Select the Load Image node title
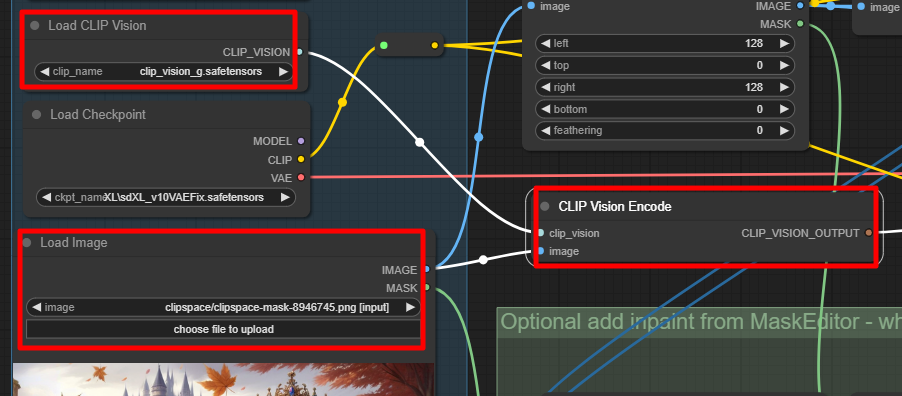The width and height of the screenshot is (902, 396). point(74,243)
